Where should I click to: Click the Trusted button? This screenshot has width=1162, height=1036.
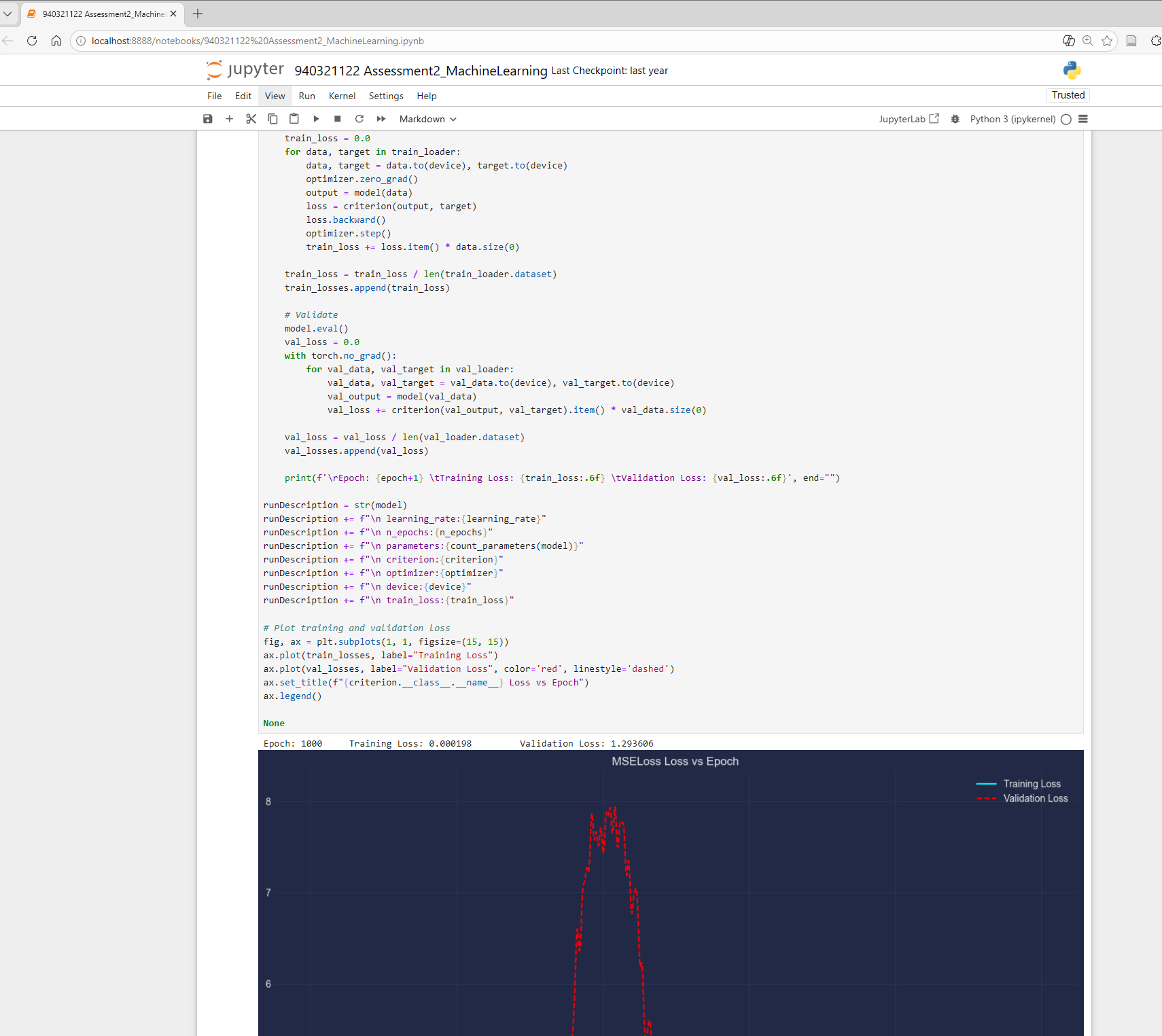(x=1068, y=95)
